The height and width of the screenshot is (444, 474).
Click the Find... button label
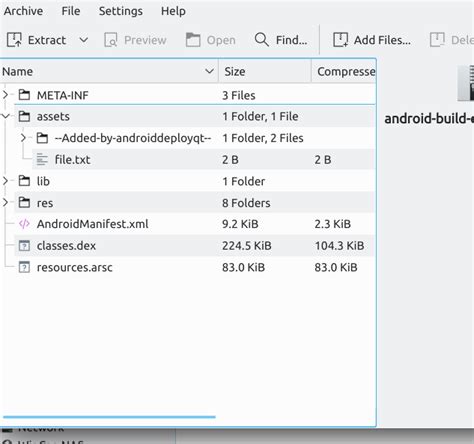tap(292, 40)
